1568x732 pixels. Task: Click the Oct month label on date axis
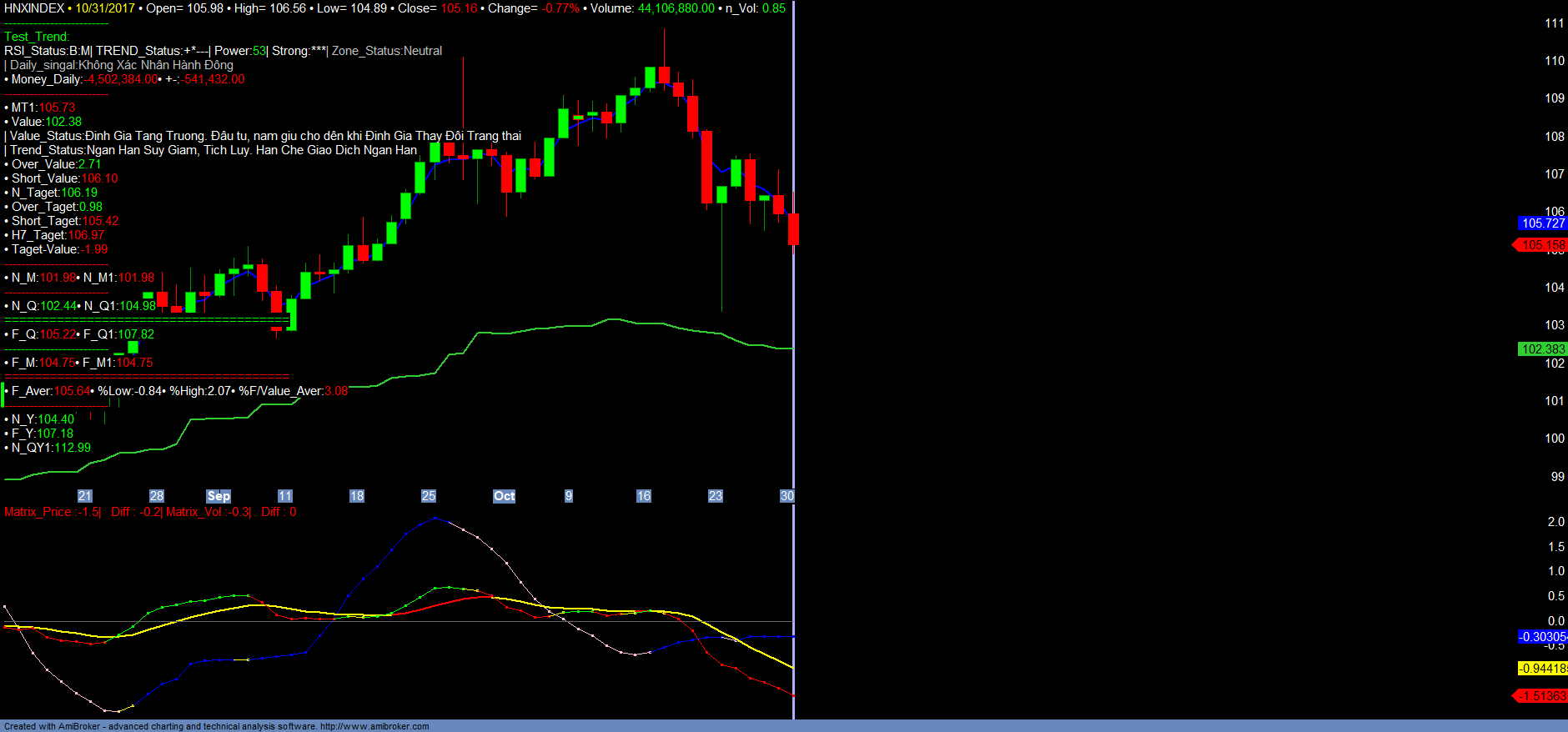point(504,496)
